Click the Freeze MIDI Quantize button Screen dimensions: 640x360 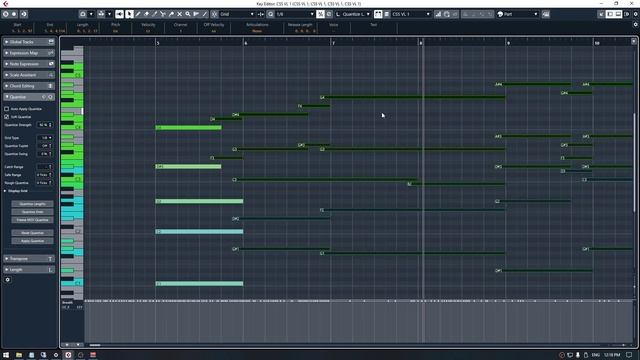coord(32,220)
